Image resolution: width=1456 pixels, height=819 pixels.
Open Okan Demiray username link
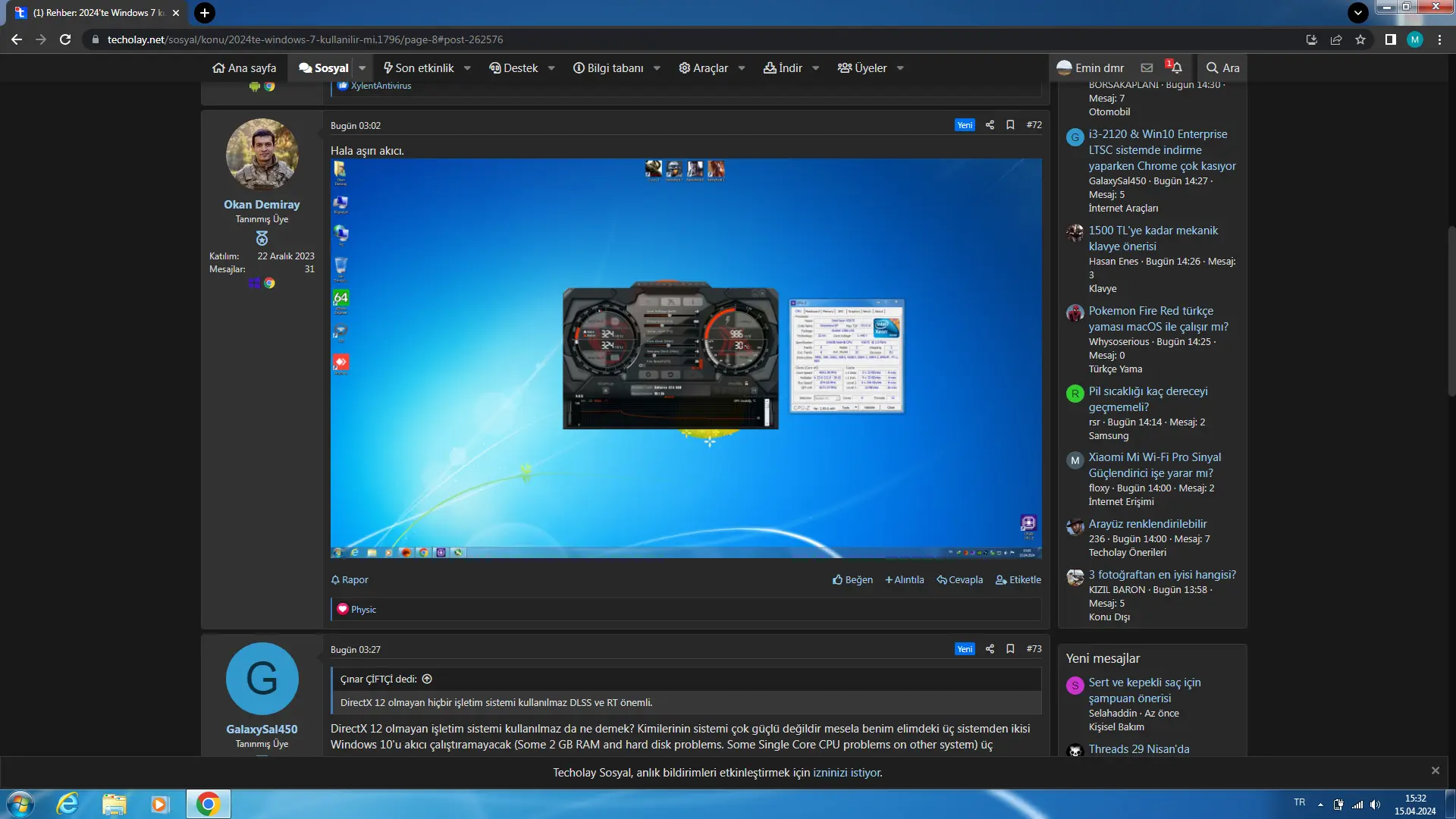(x=262, y=205)
